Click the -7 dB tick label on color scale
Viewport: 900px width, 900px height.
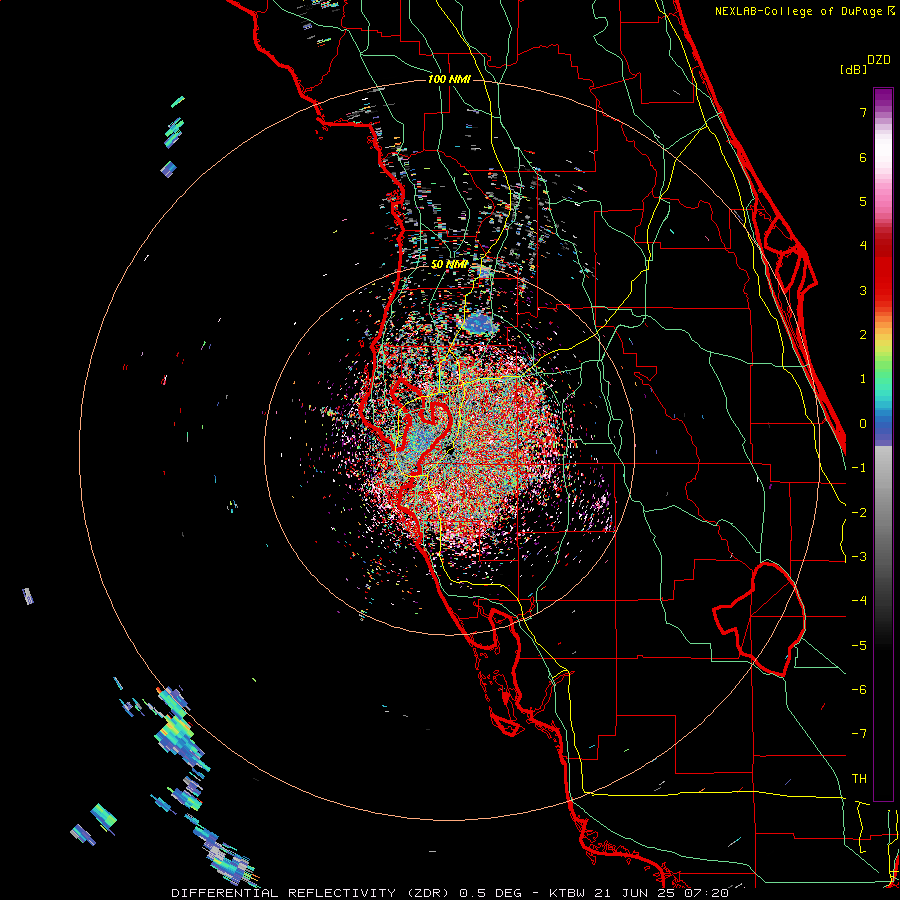859,734
